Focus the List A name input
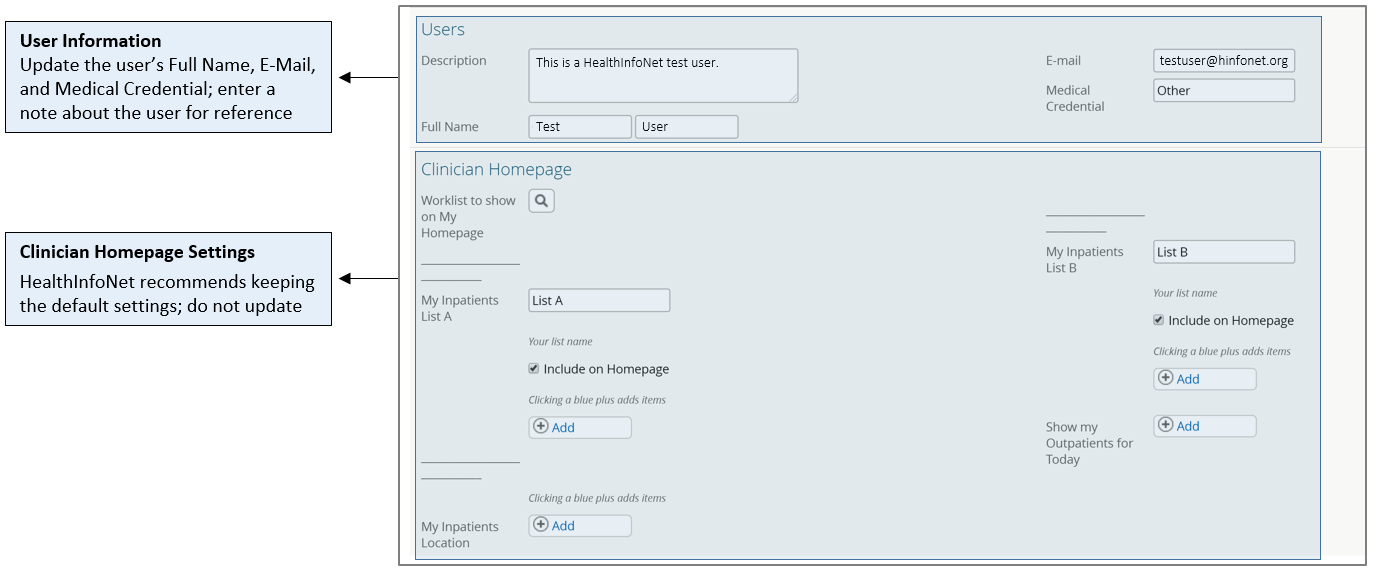Screen dimensions: 1381x579 click(598, 300)
